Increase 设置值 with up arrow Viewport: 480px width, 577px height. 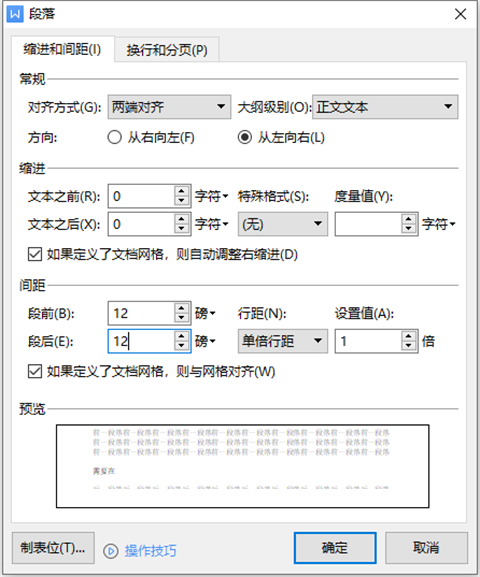[409, 336]
